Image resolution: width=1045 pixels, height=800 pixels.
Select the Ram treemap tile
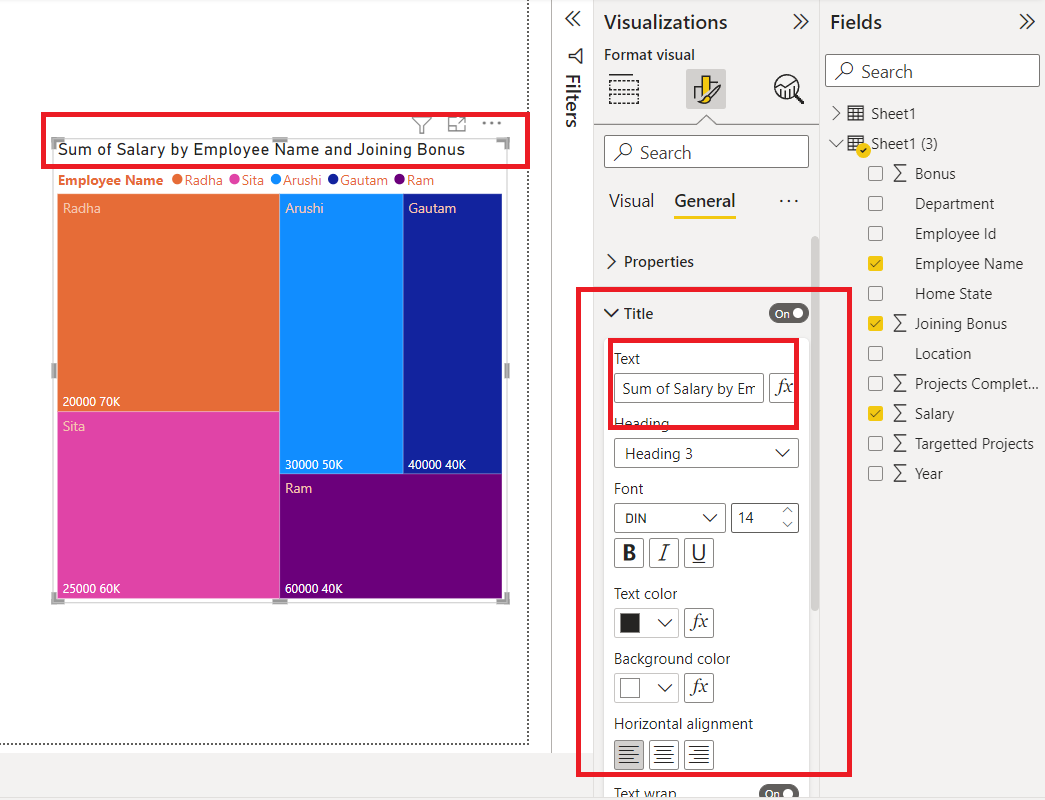[x=391, y=536]
